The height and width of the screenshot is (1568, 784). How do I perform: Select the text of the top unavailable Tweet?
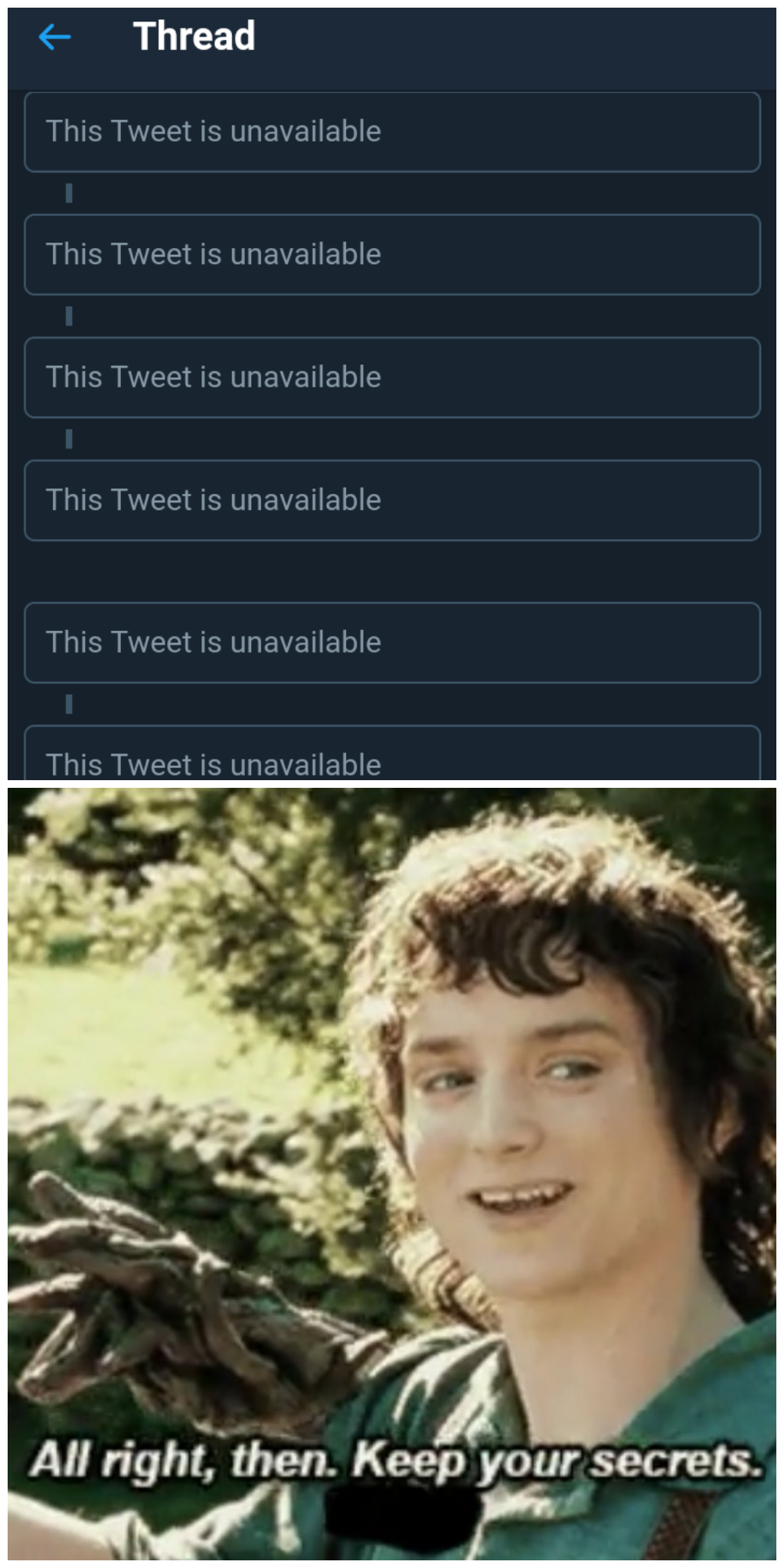(x=213, y=131)
